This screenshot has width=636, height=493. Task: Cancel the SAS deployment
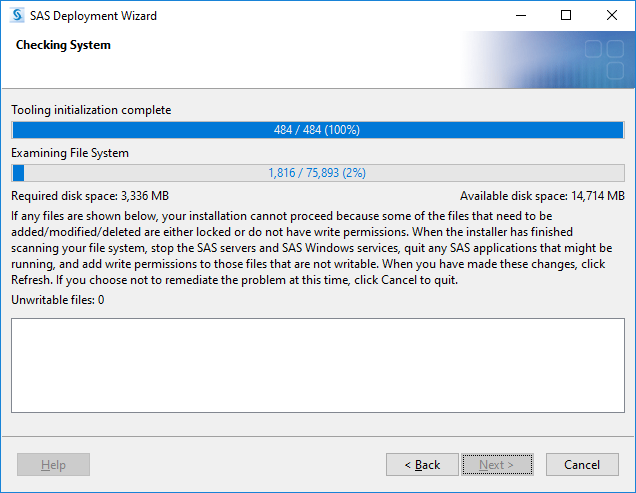pyautogui.click(x=582, y=465)
